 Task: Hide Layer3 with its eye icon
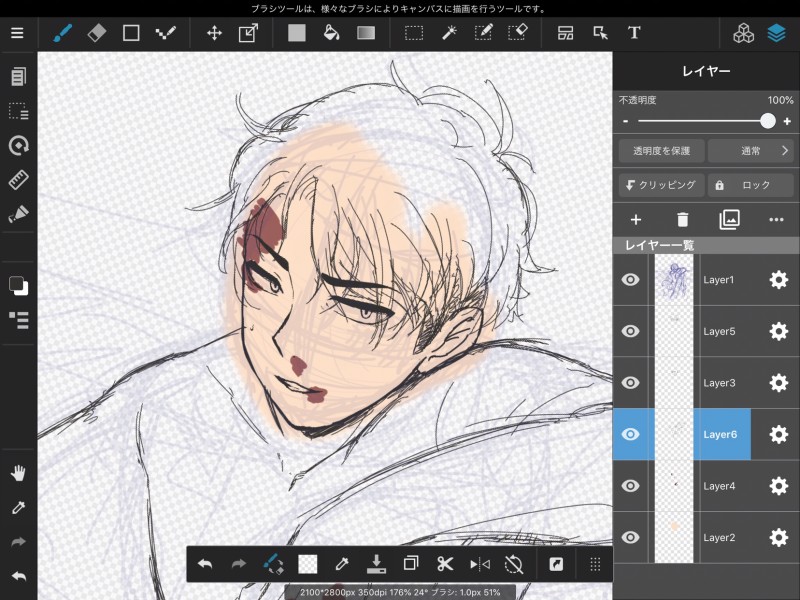[631, 383]
